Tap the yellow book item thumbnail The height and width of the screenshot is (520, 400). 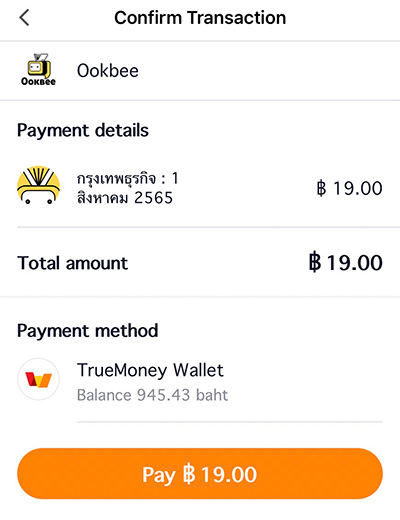pyautogui.click(x=38, y=185)
